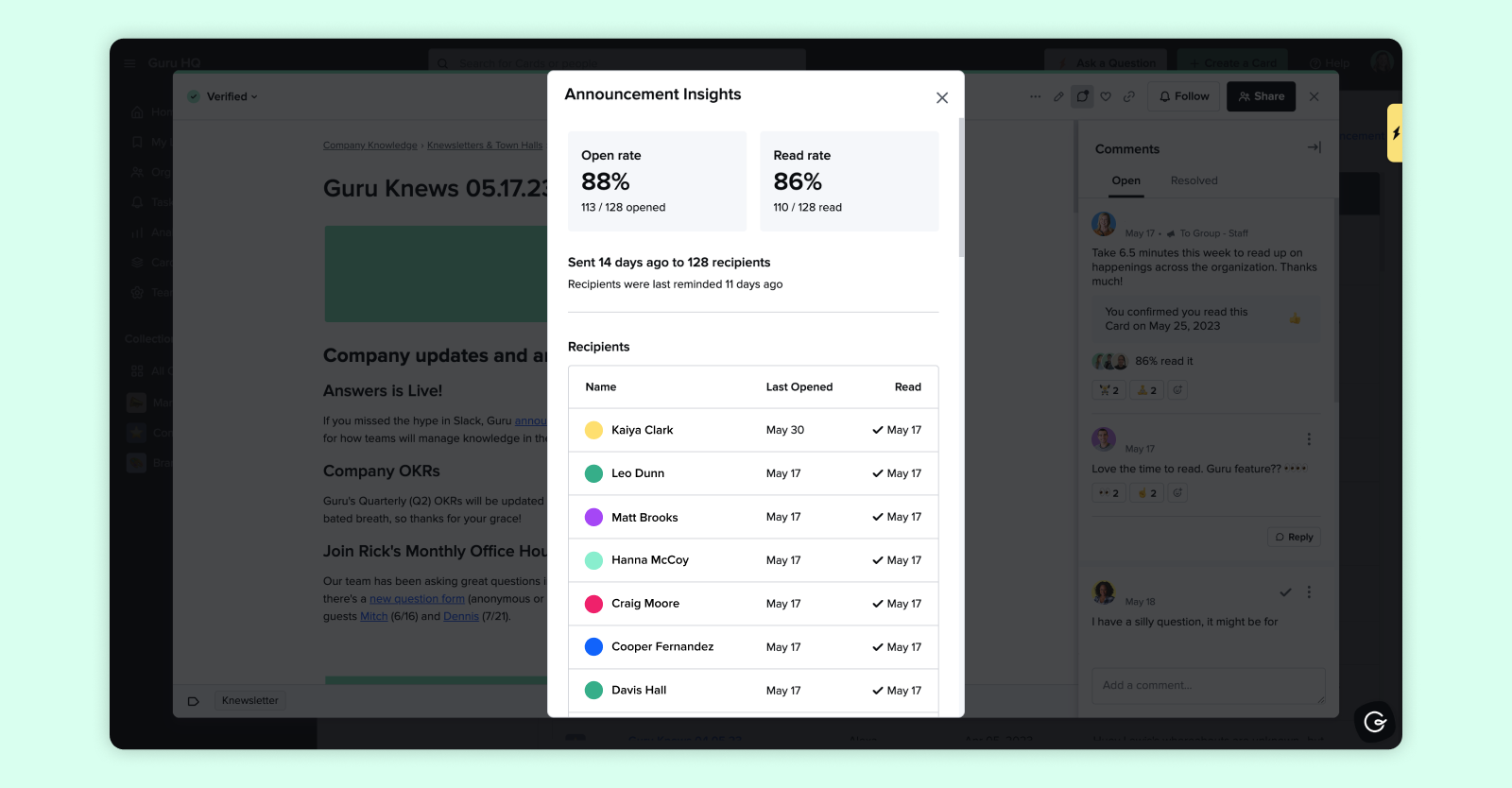Click the search for cards input field

[617, 62]
